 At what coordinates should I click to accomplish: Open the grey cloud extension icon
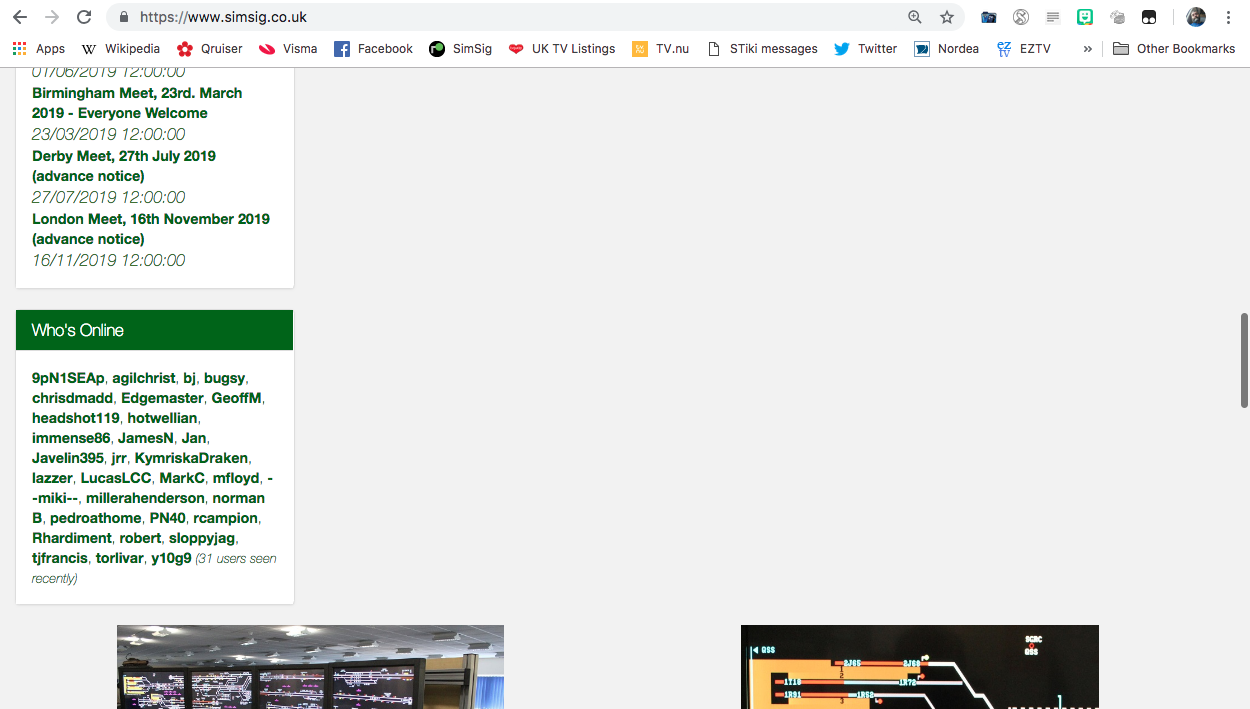pyautogui.click(x=1117, y=17)
